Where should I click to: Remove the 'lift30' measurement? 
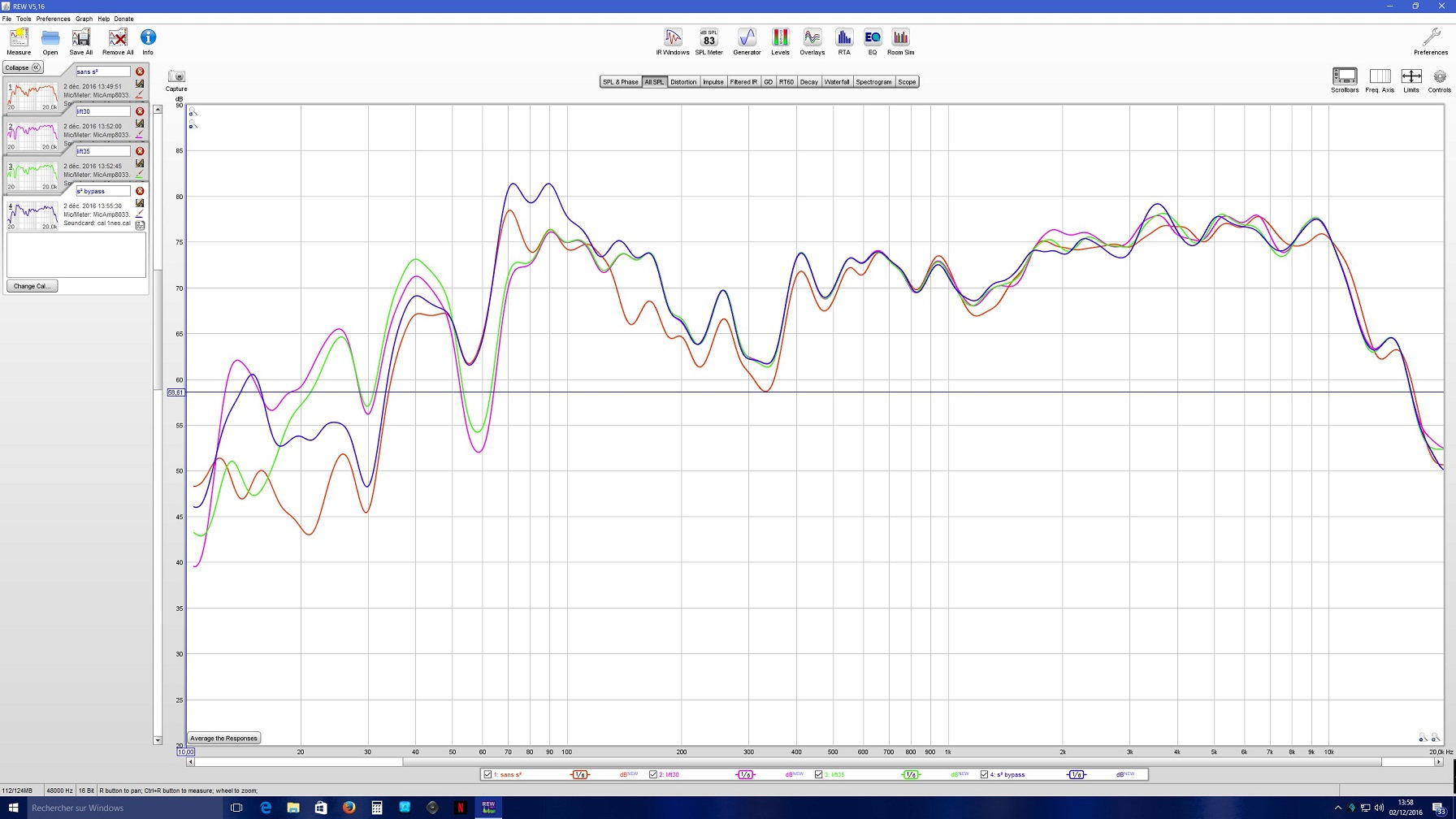tap(140, 111)
